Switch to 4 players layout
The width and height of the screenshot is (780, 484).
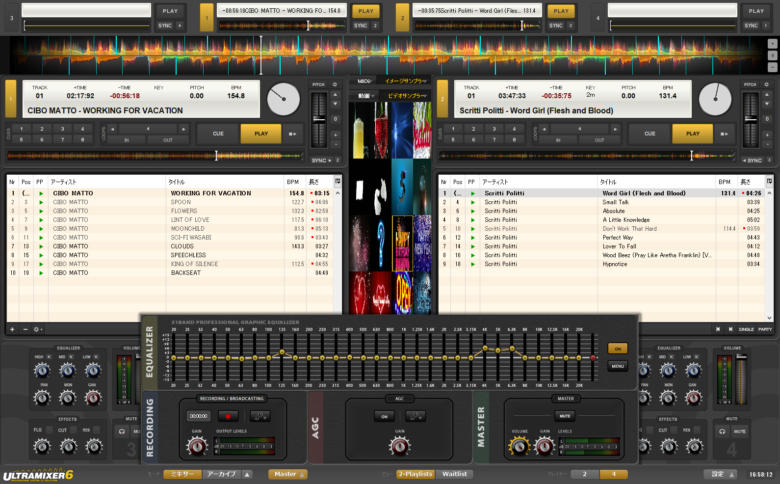613,474
